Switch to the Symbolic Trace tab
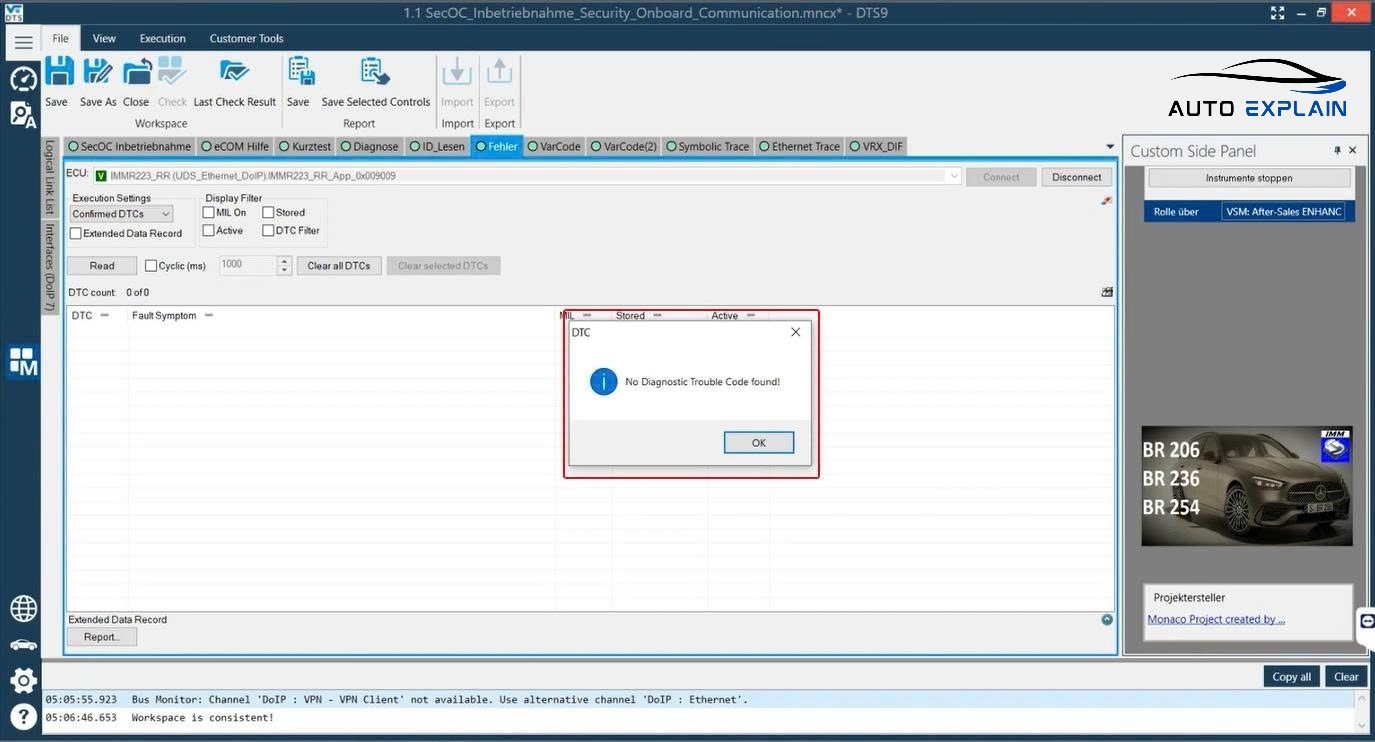Image resolution: width=1375 pixels, height=742 pixels. pyautogui.click(x=712, y=147)
